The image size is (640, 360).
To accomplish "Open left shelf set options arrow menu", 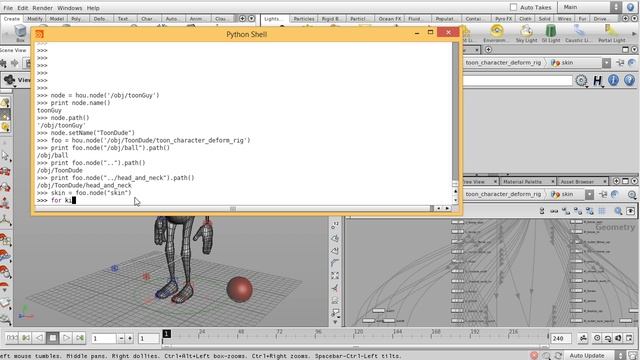I will click(x=251, y=19).
